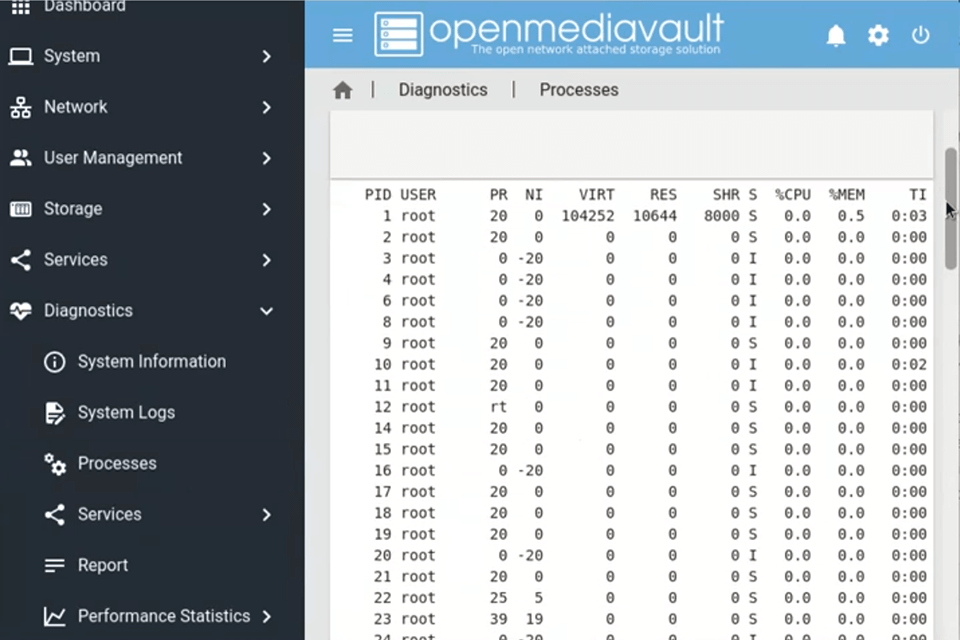Select Processes in the breadcrumb
960x640 pixels.
[578, 90]
